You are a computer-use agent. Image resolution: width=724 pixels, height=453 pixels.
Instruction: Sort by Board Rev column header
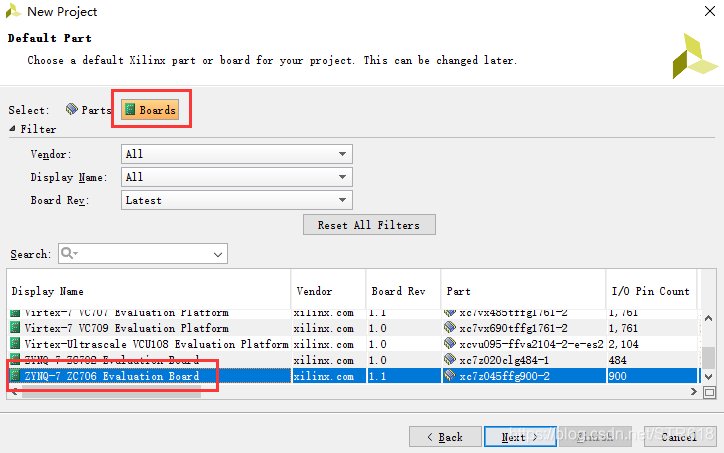click(404, 291)
